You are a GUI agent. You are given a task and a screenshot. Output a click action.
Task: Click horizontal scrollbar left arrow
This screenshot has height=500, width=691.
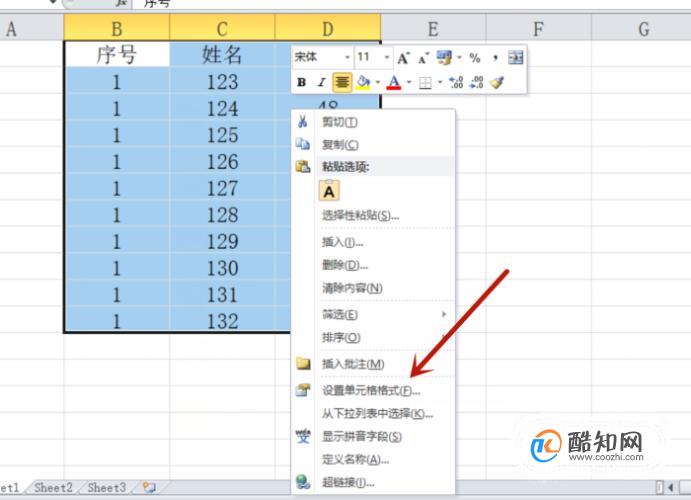point(671,487)
